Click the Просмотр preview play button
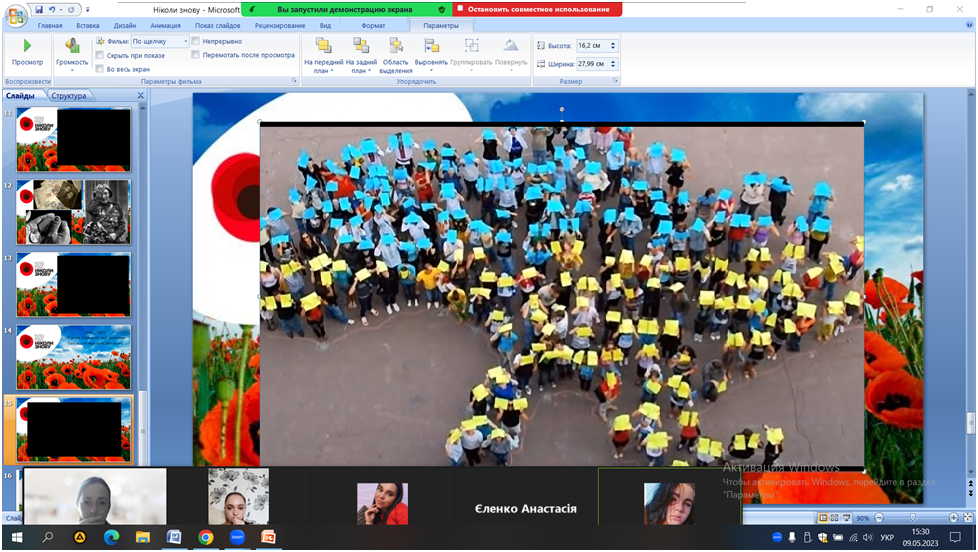The image size is (978, 552). (x=27, y=50)
